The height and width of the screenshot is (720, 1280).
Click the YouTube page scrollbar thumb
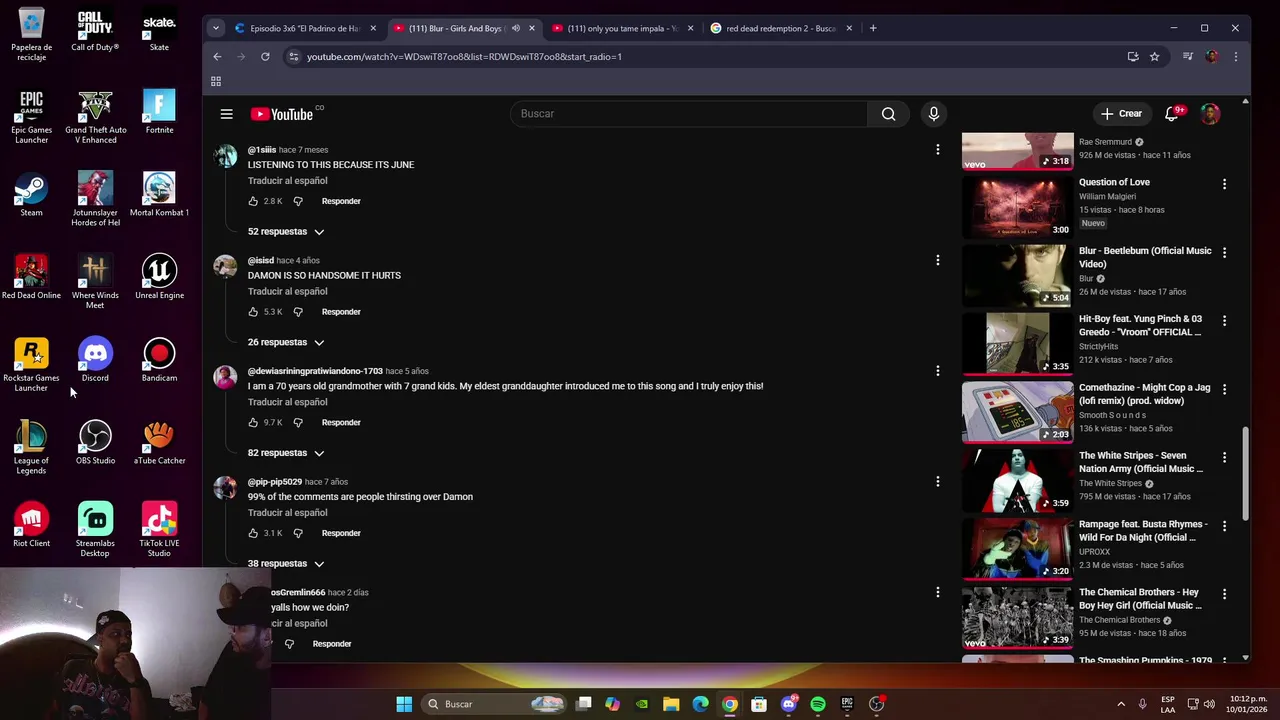coord(1245,474)
